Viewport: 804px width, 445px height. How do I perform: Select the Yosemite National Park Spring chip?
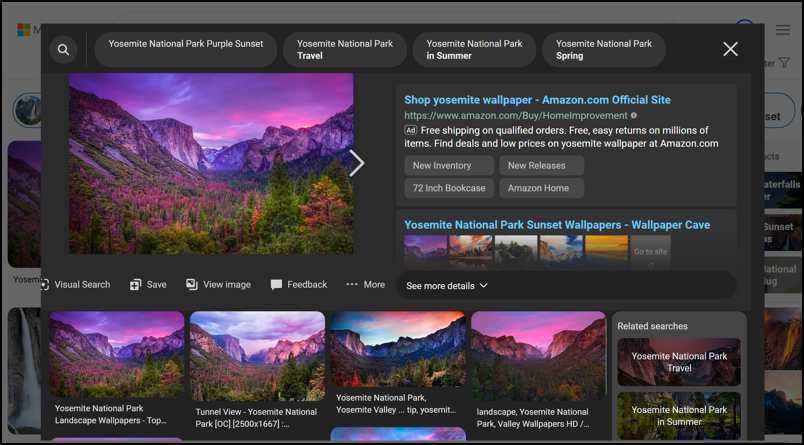tap(604, 50)
